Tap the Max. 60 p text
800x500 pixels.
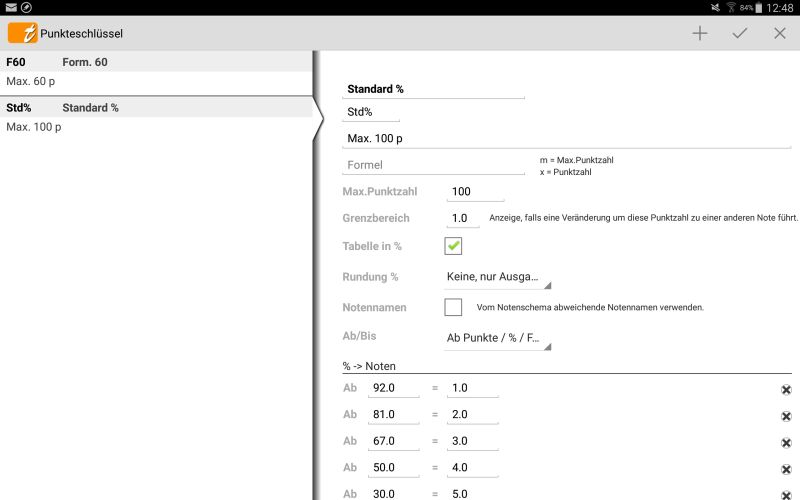(31, 81)
